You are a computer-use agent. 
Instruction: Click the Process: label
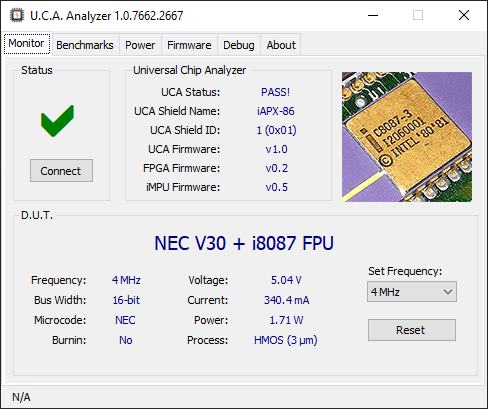pyautogui.click(x=207, y=340)
